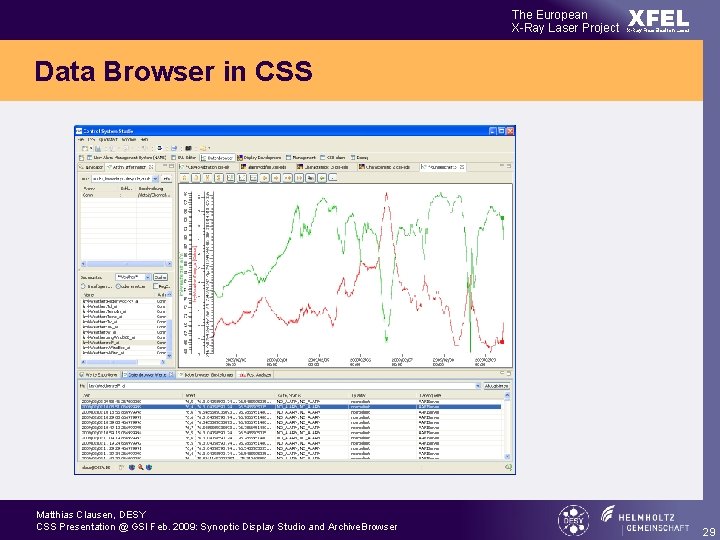The image size is (720, 540).
Task: Click the Info button beside URL field
Action: coord(167,179)
